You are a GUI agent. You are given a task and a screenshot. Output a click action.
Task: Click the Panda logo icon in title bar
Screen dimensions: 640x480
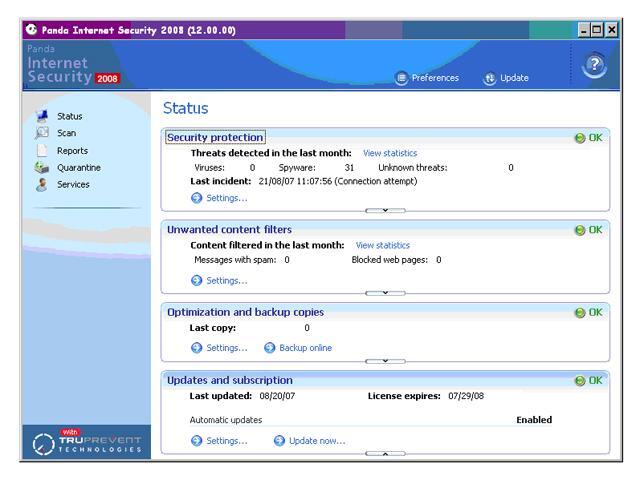click(x=31, y=29)
